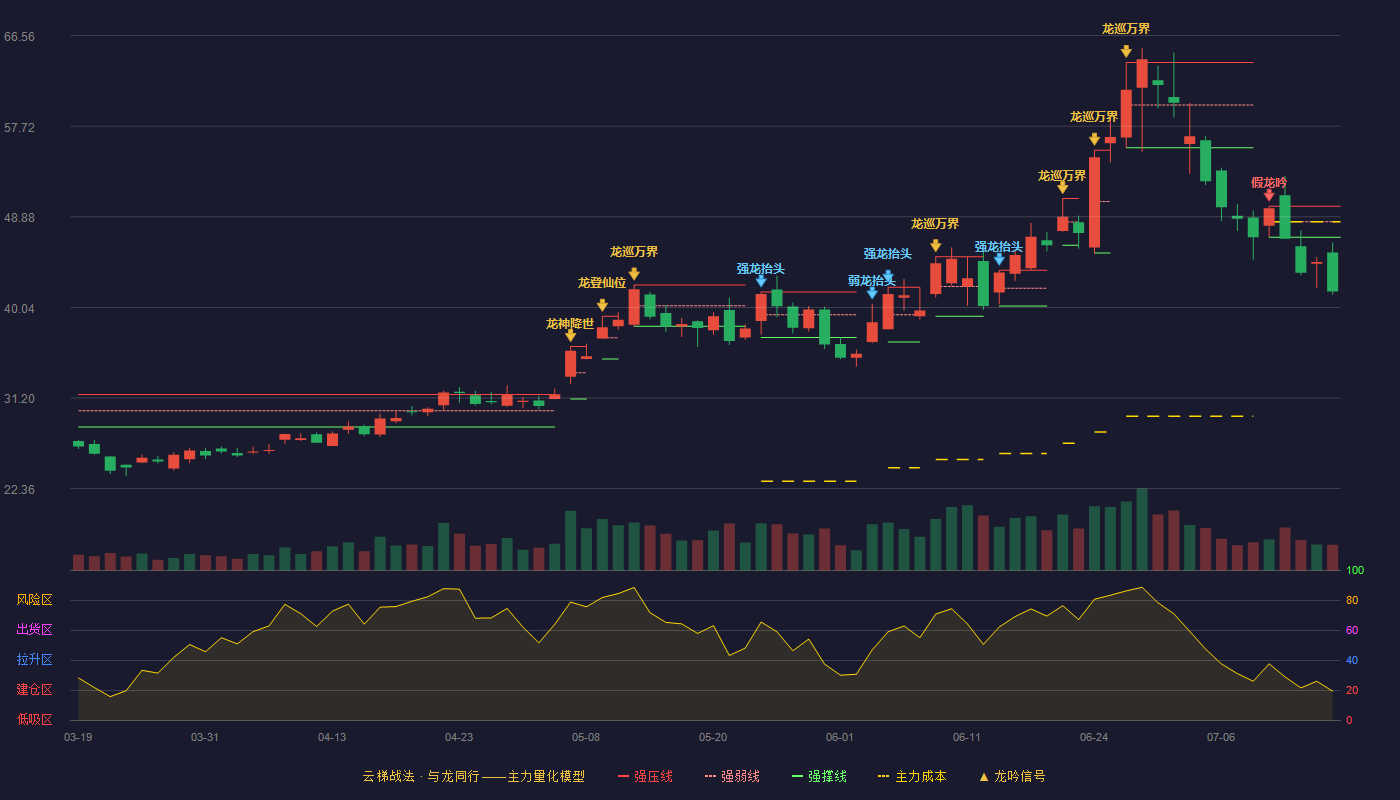
Task: Click the orange 80 indicator axis value
Action: click(x=1352, y=600)
